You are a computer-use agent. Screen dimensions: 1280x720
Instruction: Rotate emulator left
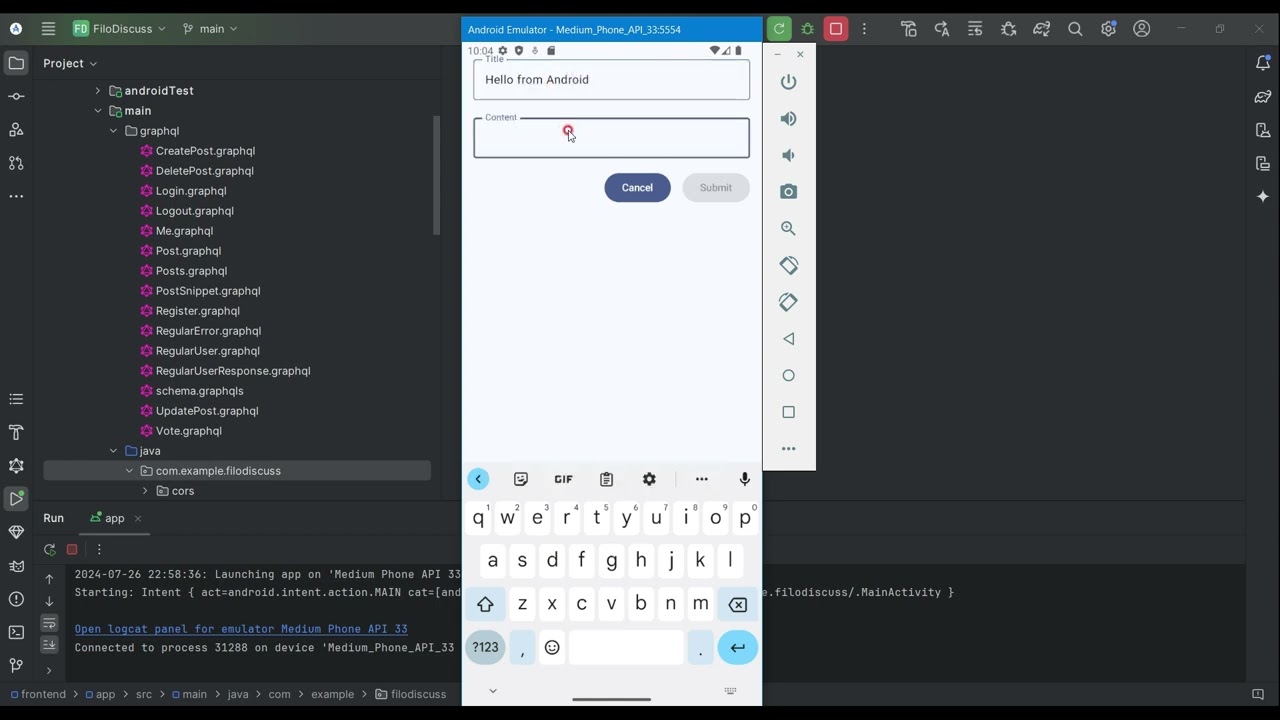click(x=789, y=265)
